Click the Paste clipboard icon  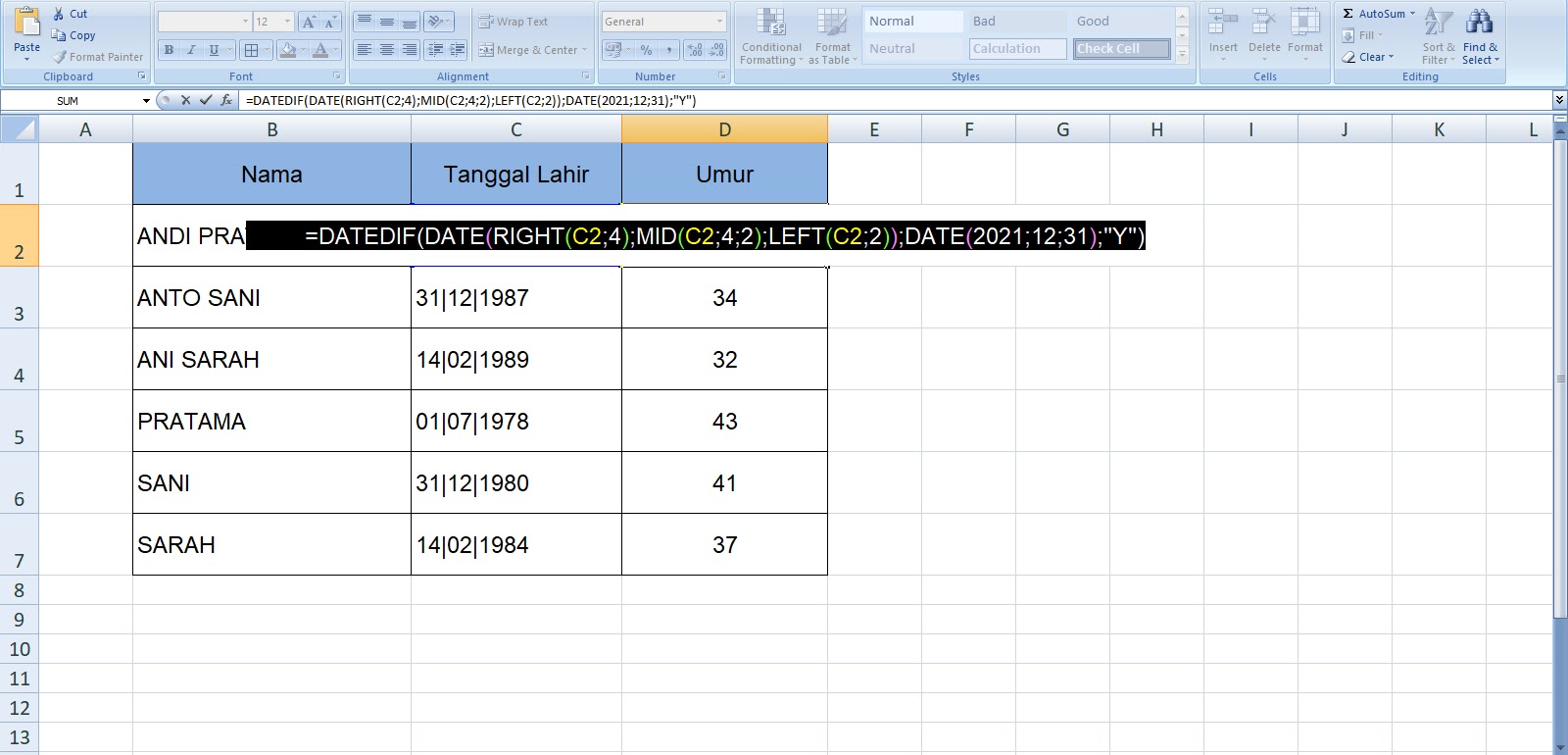tap(26, 22)
